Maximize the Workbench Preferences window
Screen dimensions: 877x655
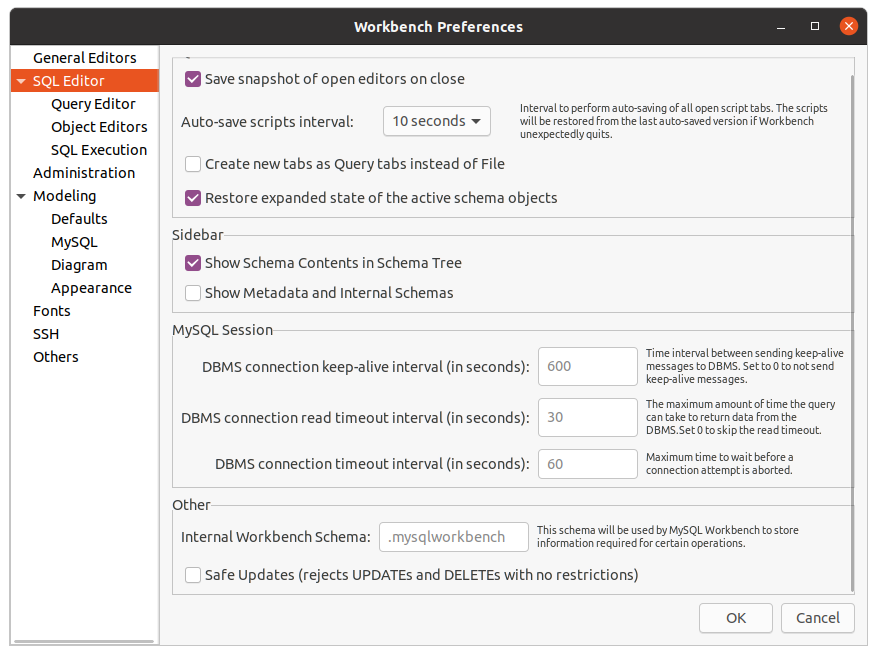(x=815, y=26)
